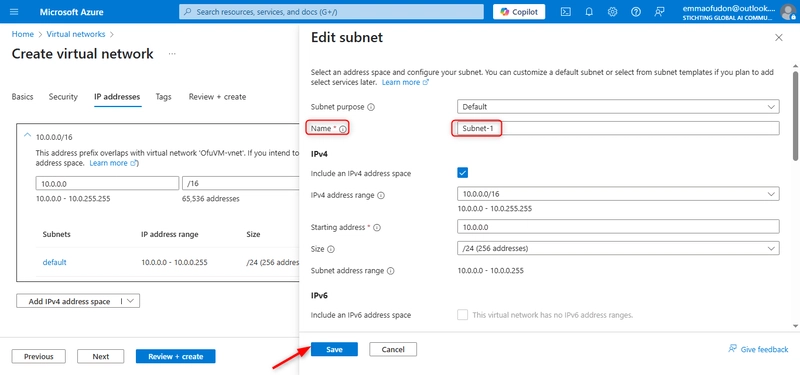Click the 10.0.0.0 address space field
800x375 pixels.
[107, 183]
